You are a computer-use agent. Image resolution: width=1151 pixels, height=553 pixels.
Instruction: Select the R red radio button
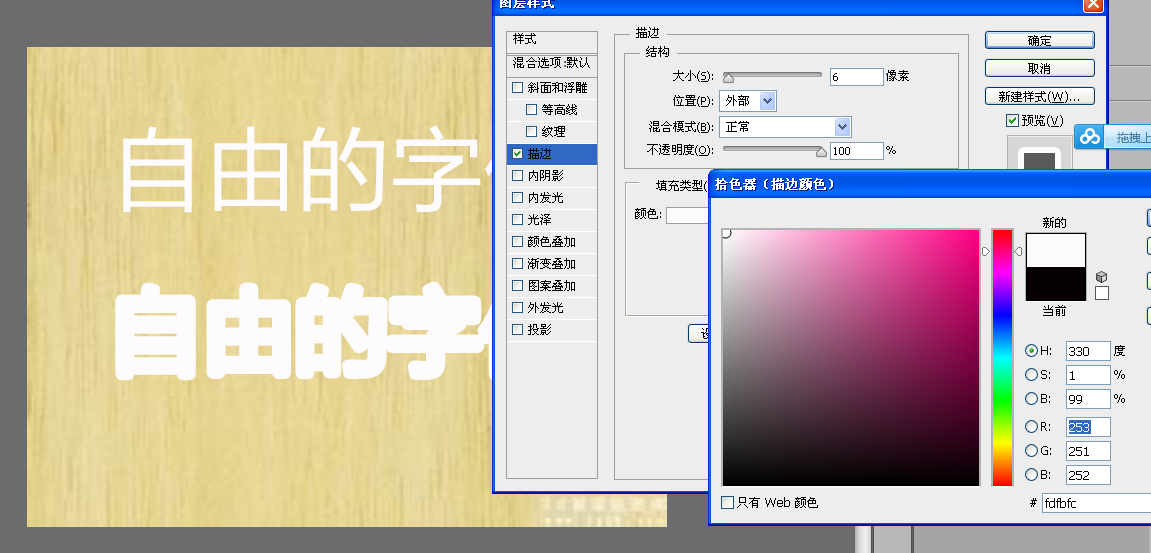[1031, 426]
